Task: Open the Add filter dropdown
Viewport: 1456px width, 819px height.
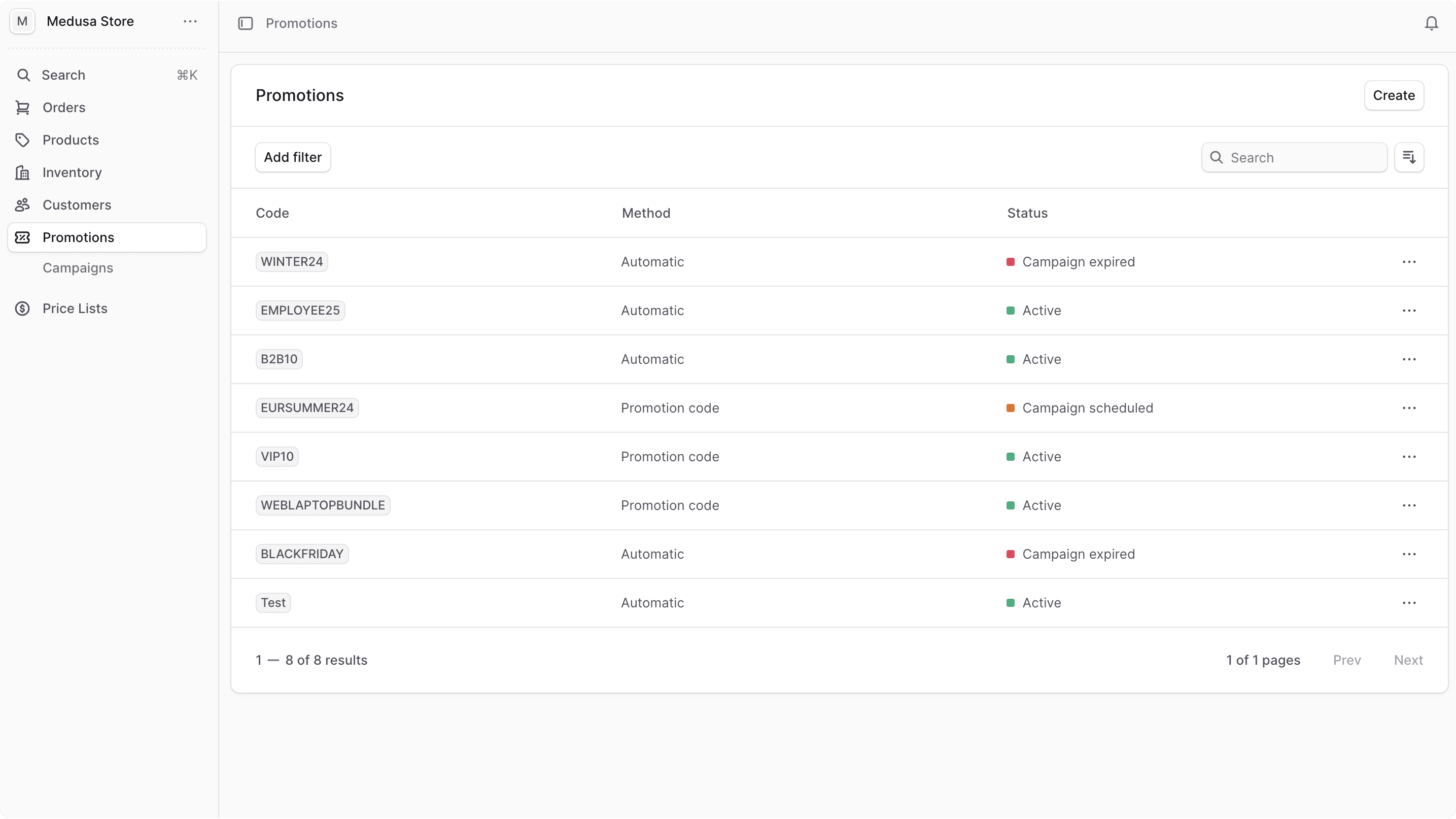Action: click(292, 157)
